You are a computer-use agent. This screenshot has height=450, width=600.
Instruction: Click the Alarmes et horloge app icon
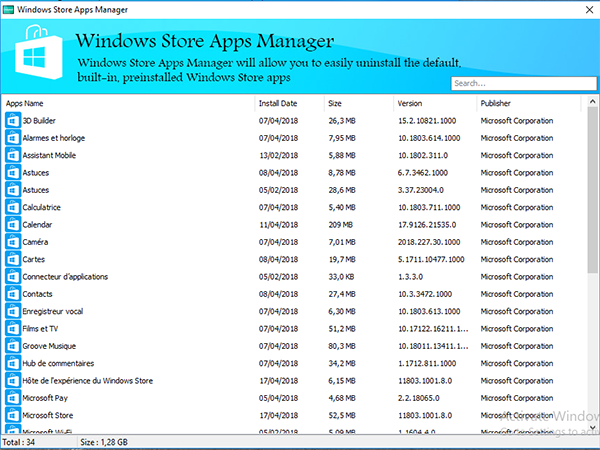coord(13,138)
